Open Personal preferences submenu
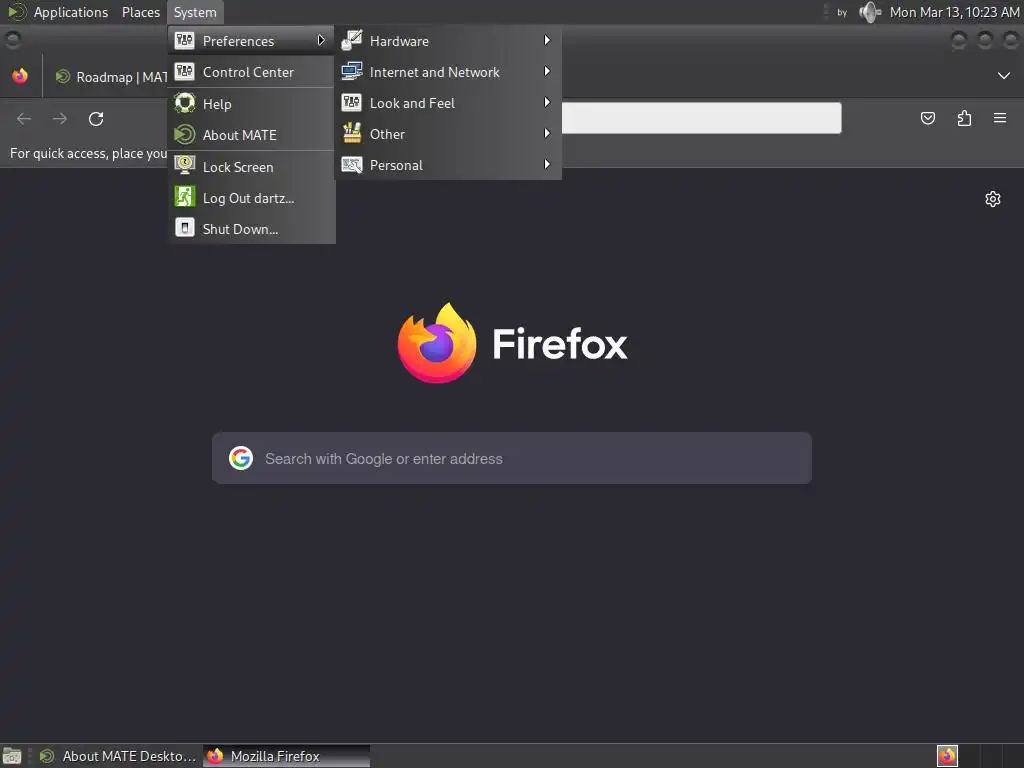This screenshot has height=768, width=1024. coord(448,165)
